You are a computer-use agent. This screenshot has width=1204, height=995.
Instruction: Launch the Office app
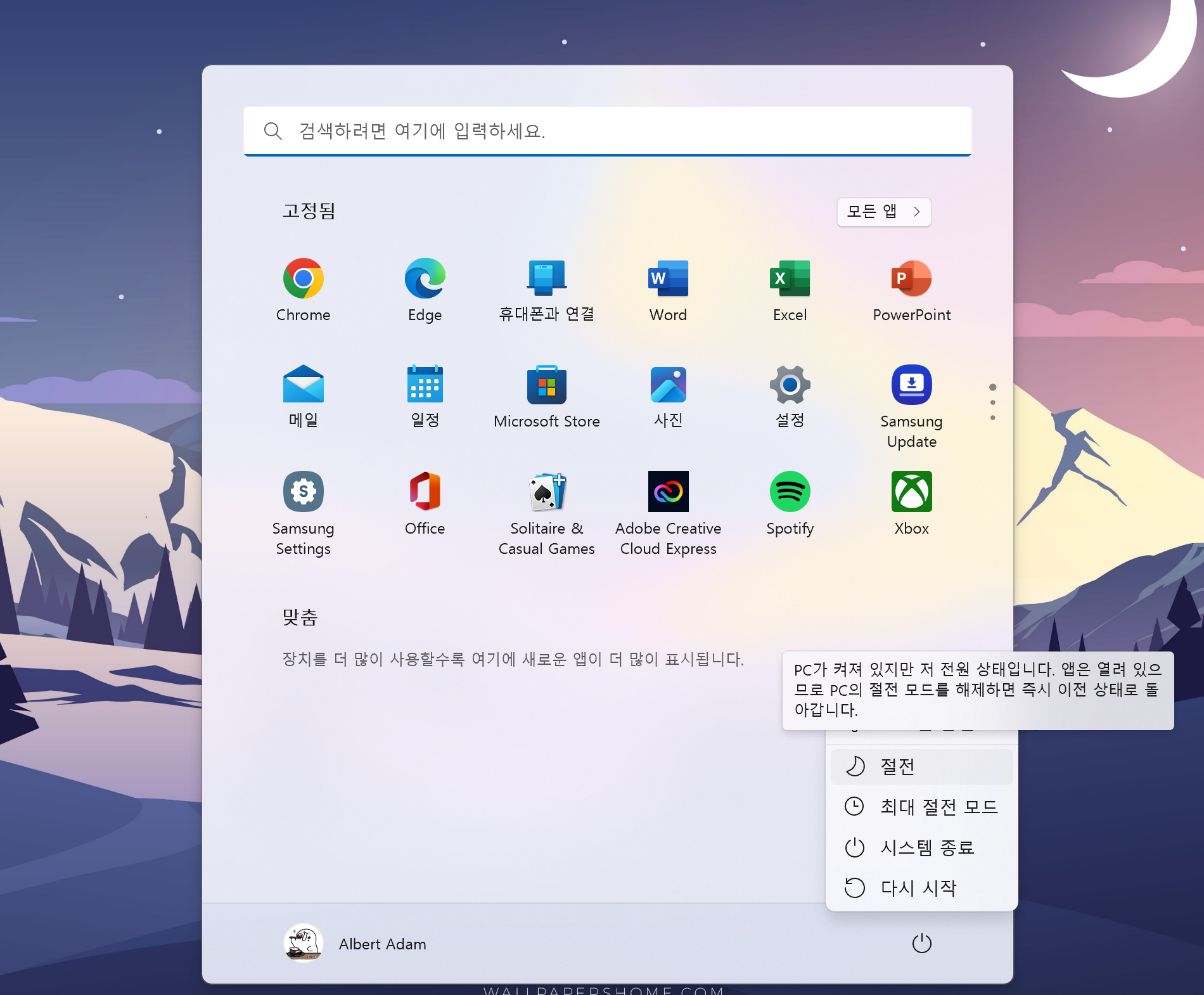point(425,503)
